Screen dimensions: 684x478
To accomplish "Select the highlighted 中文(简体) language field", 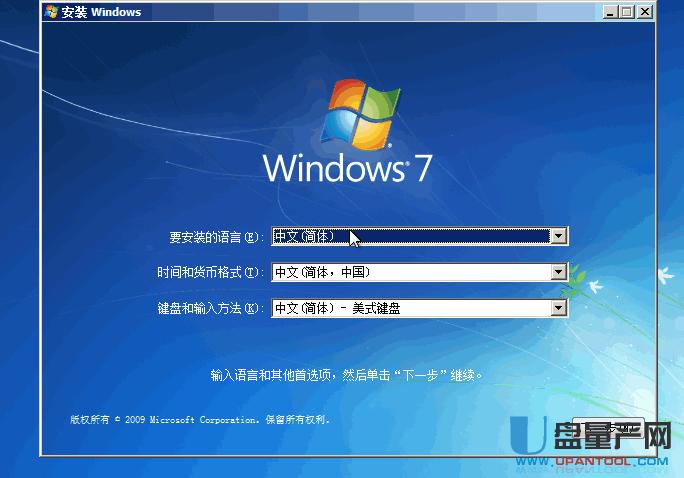I will click(x=410, y=237).
